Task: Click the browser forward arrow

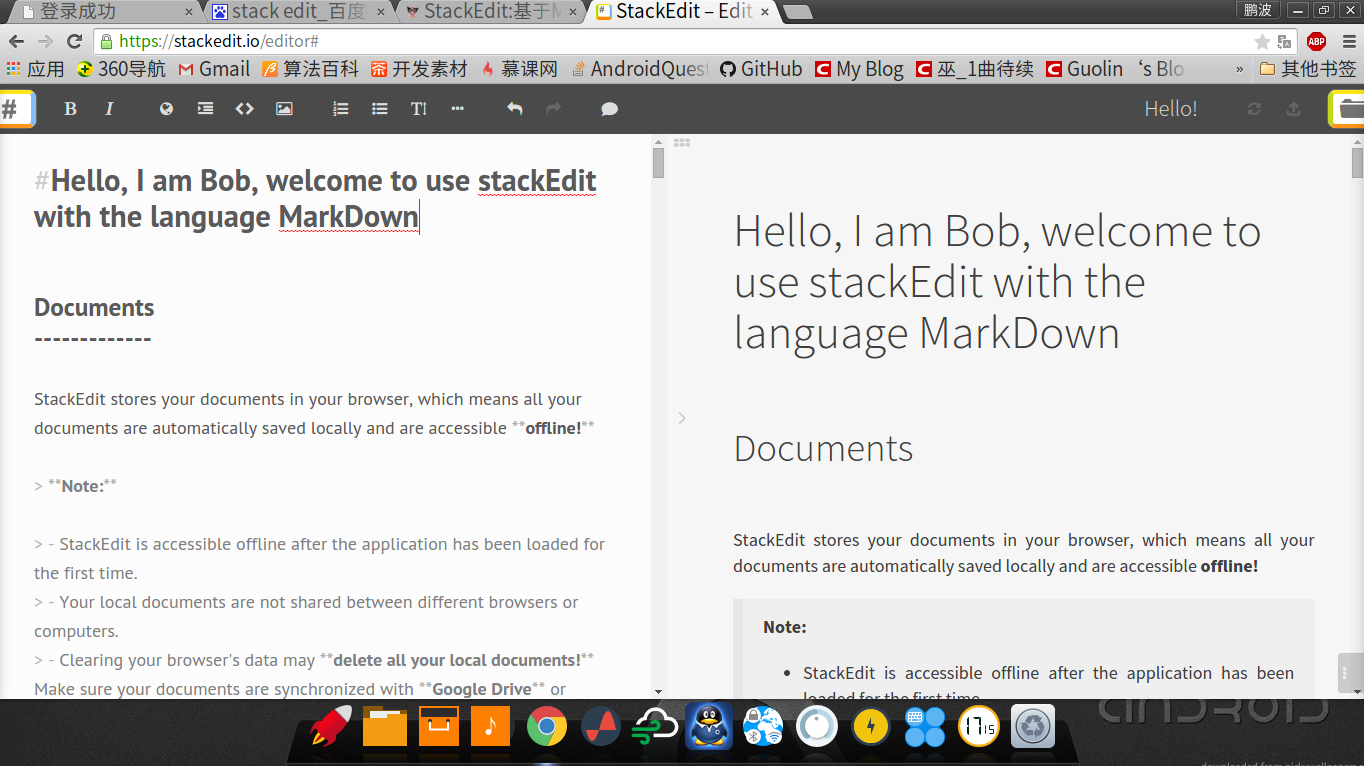Action: (45, 41)
